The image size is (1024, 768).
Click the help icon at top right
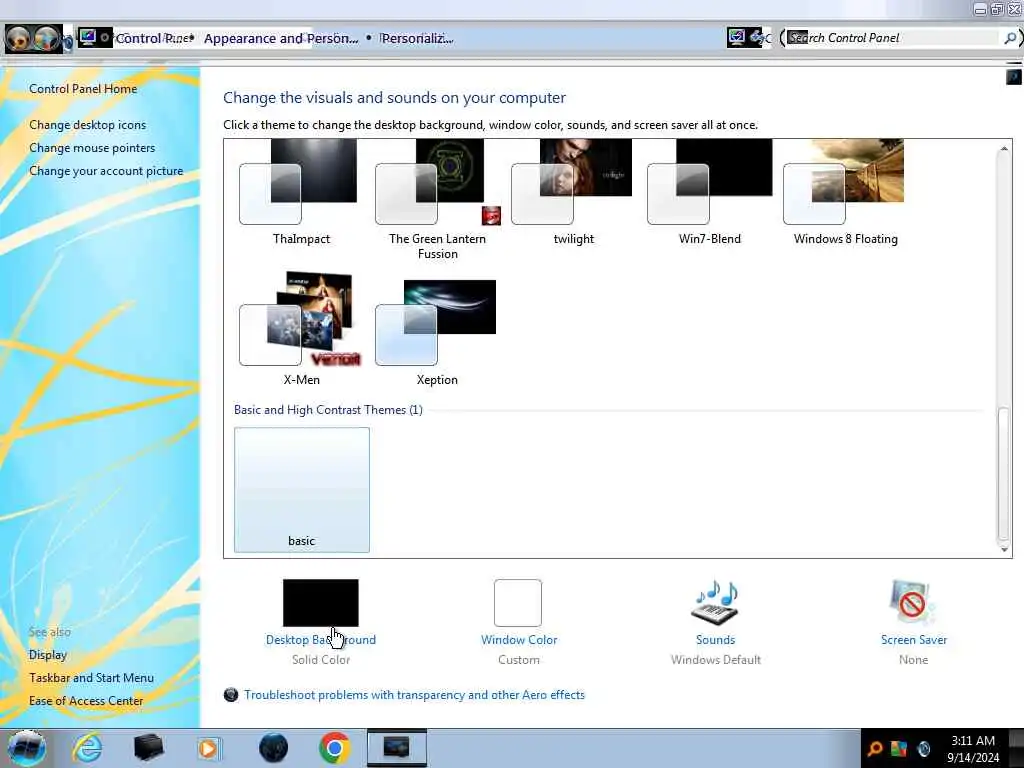1013,77
